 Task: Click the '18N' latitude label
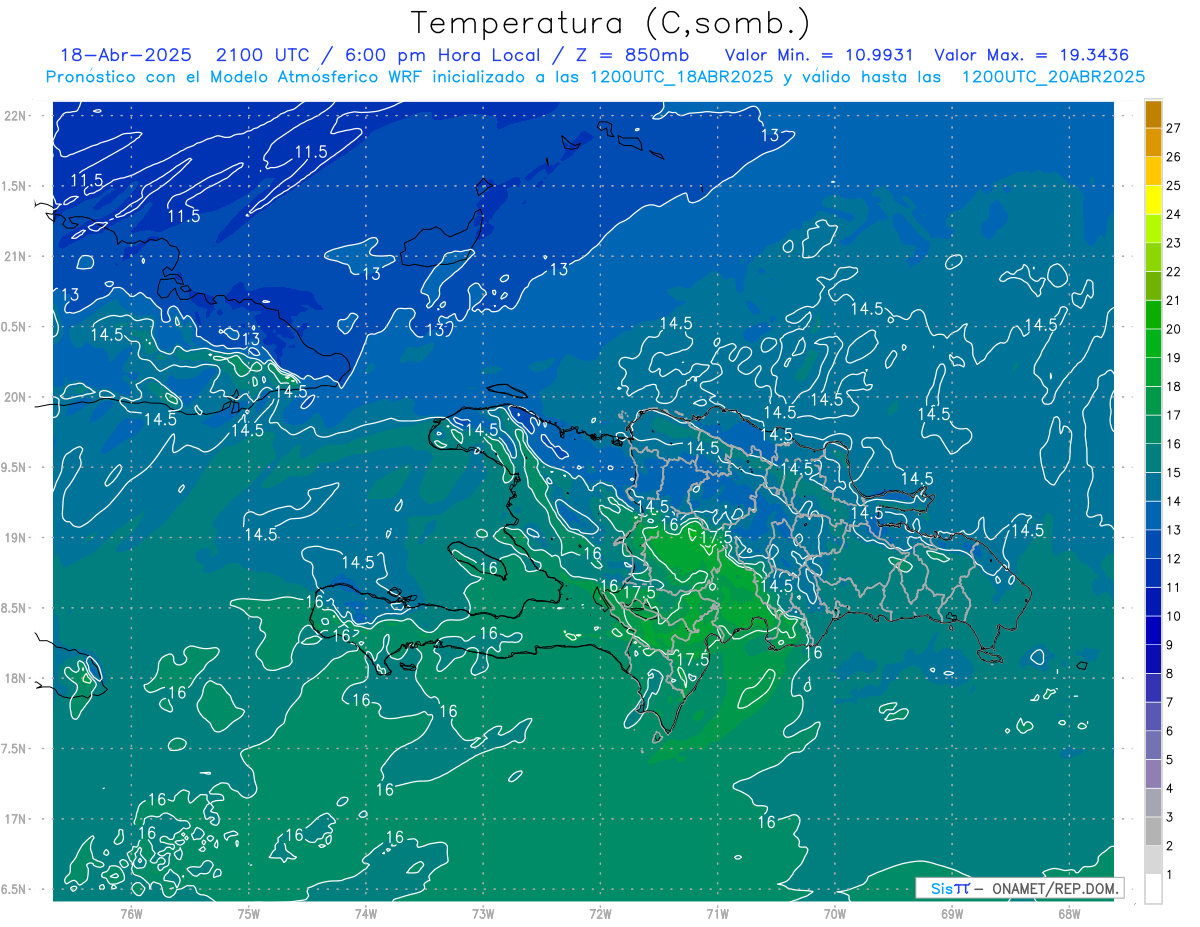pyautogui.click(x=17, y=678)
